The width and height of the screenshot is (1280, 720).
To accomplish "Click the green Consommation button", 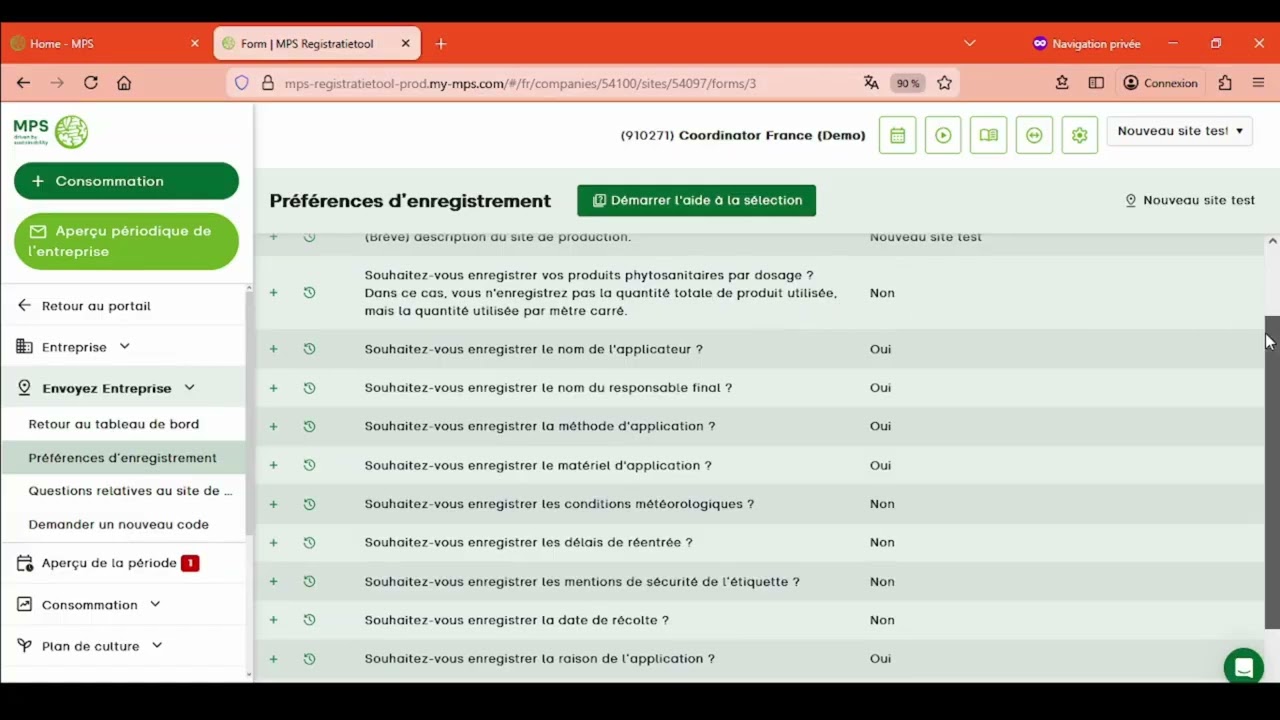I will tap(126, 181).
